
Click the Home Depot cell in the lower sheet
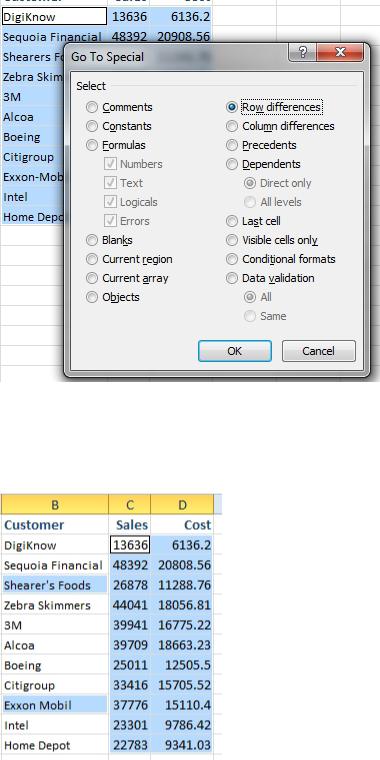pos(55,745)
